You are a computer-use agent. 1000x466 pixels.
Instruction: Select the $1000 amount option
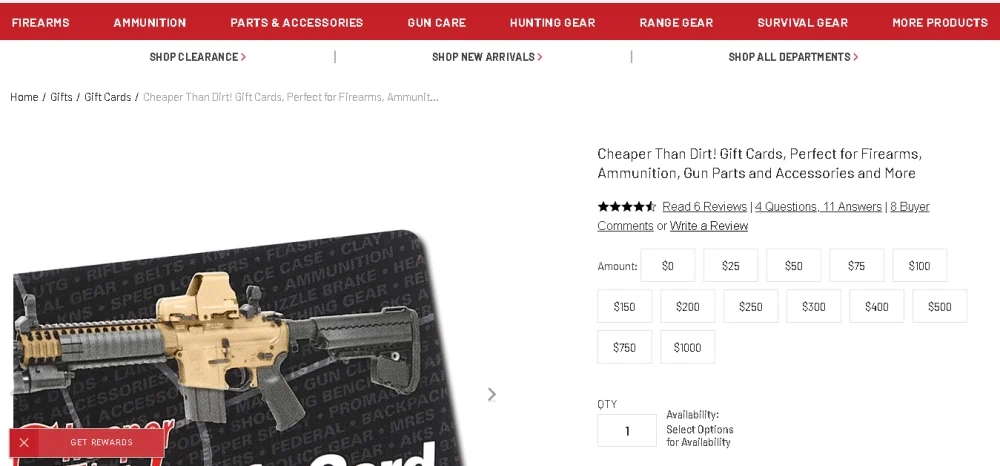pyautogui.click(x=688, y=347)
